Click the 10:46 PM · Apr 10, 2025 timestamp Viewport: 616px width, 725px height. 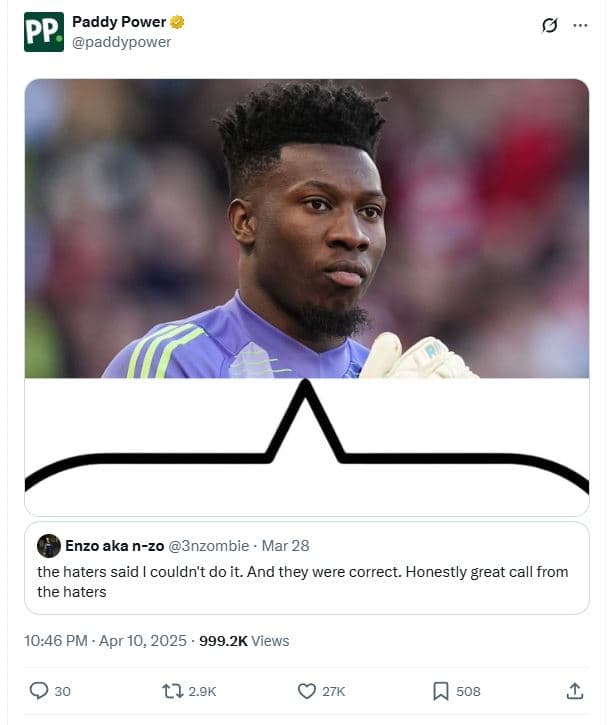(x=105, y=641)
